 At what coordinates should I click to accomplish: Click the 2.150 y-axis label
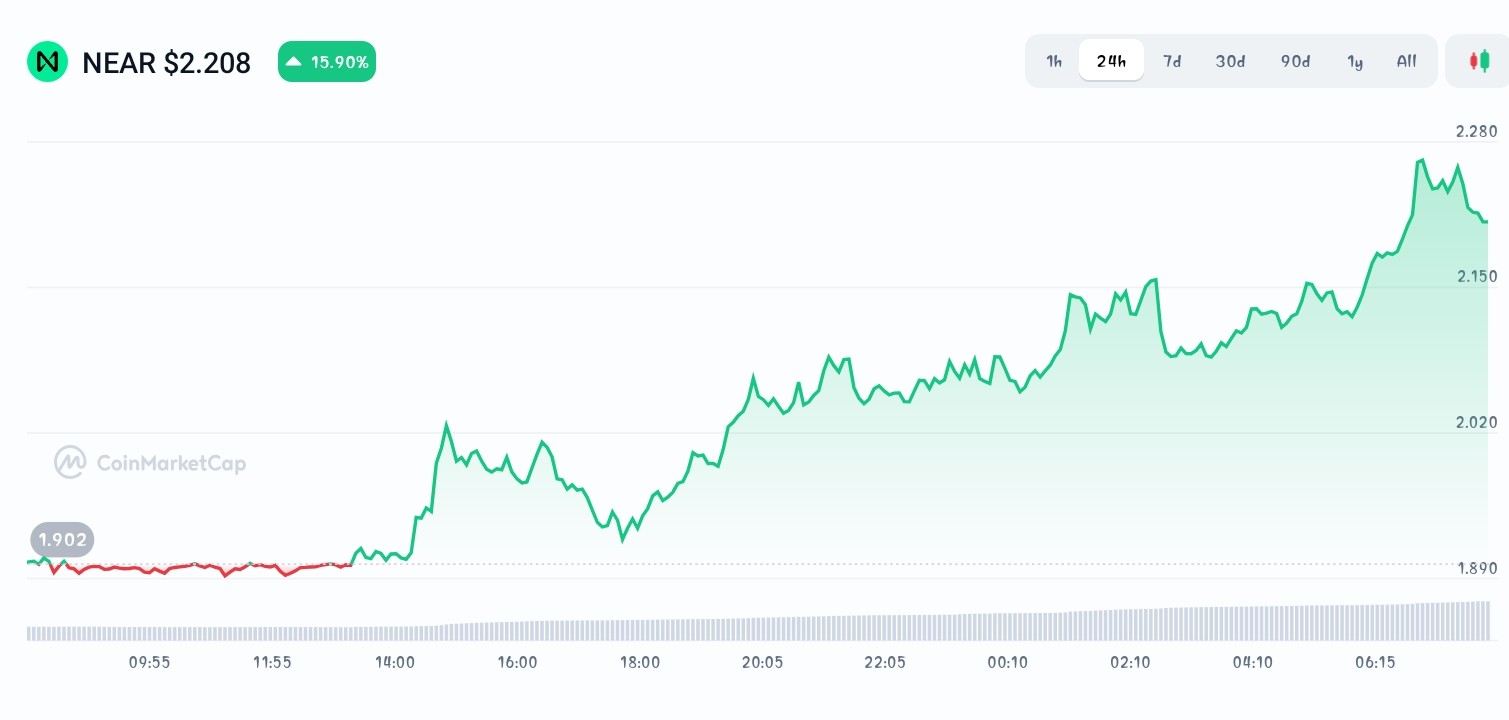coord(1476,276)
